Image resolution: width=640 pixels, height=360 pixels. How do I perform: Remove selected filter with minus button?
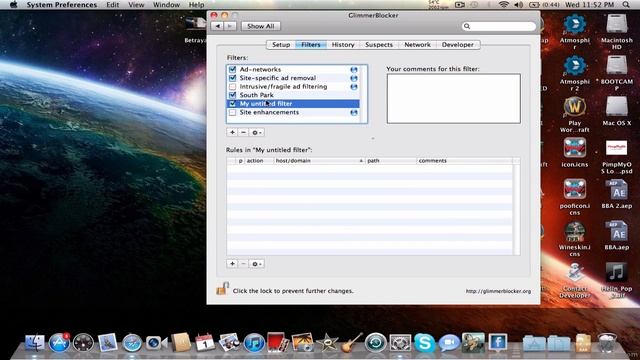click(x=243, y=133)
